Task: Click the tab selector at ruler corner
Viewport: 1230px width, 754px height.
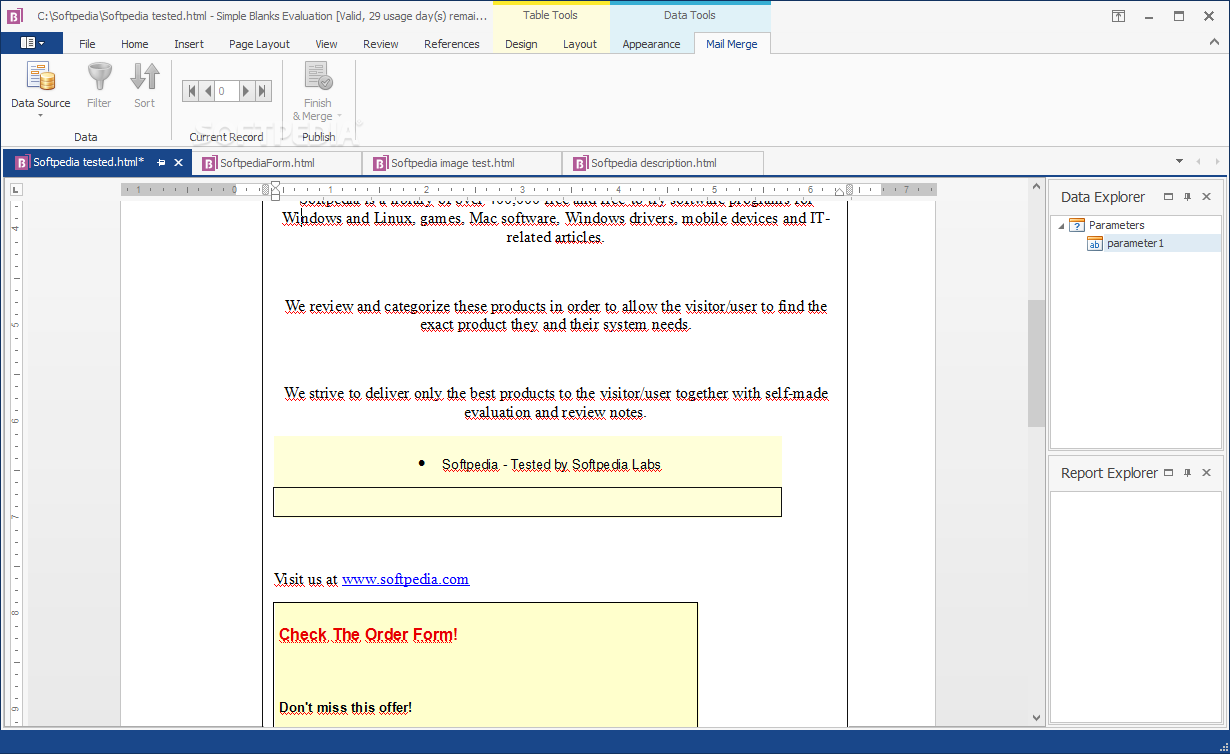Action: pos(15,189)
